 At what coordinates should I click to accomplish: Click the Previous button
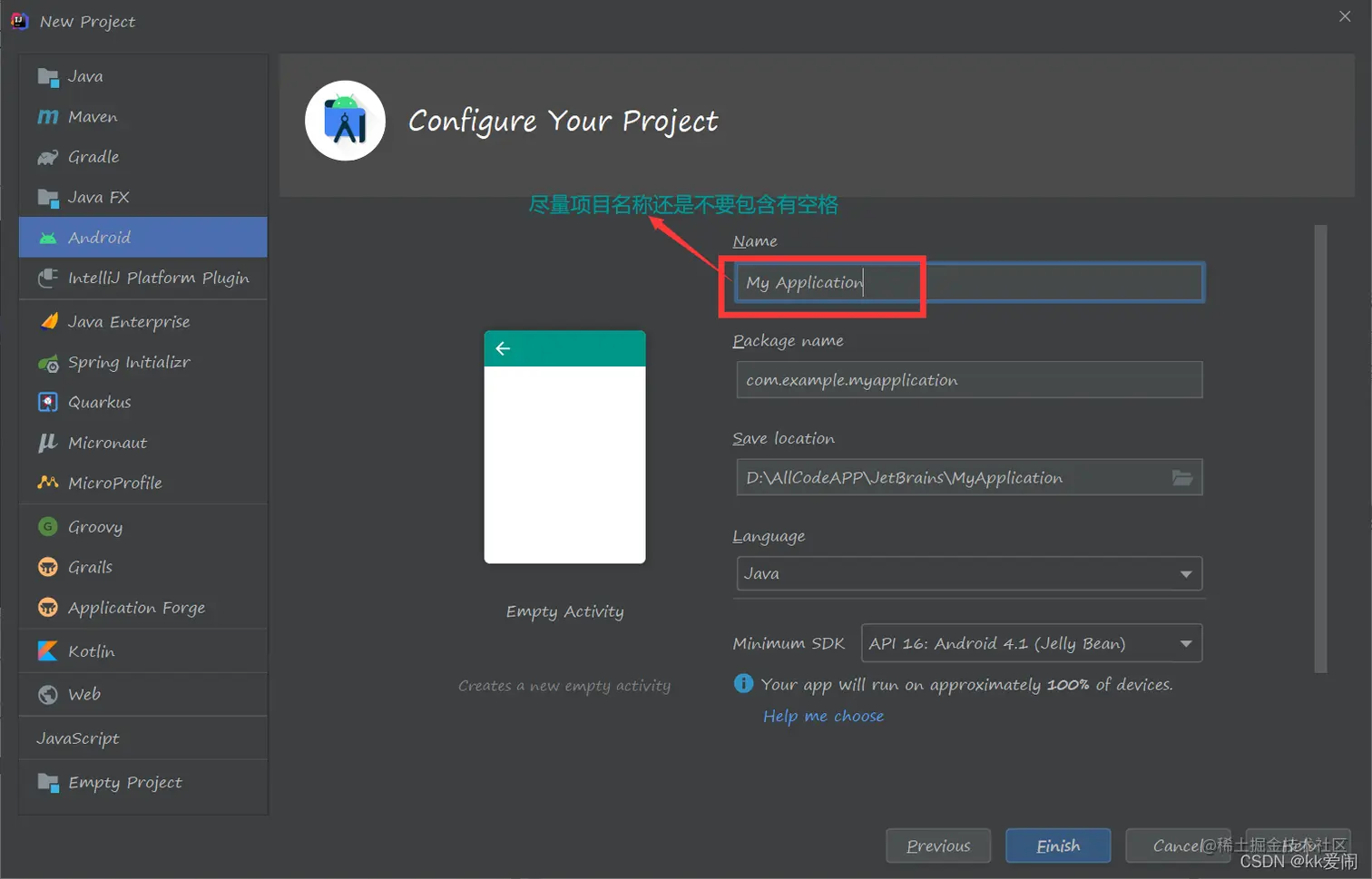click(938, 845)
